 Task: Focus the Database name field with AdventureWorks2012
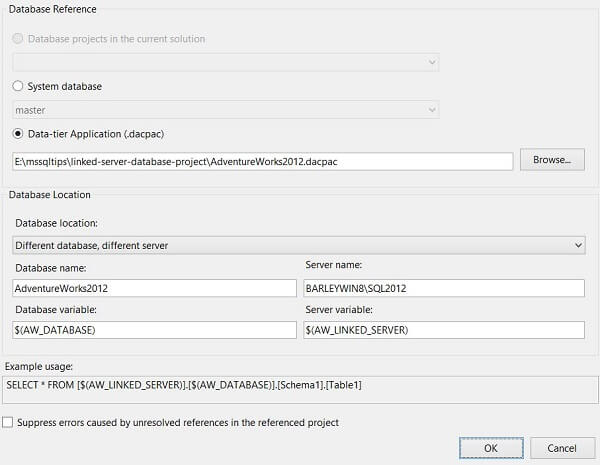point(154,288)
